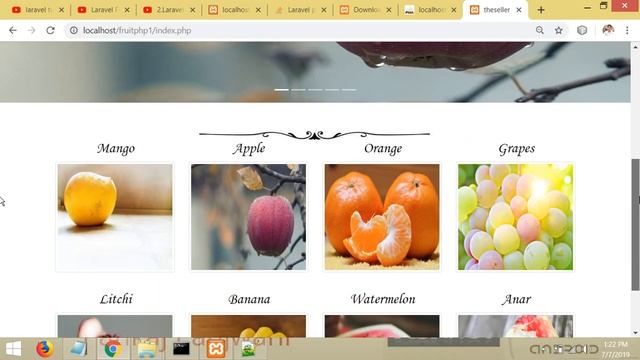This screenshot has height=360, width=640.
Task: Click the Grapes heading
Action: point(516,149)
